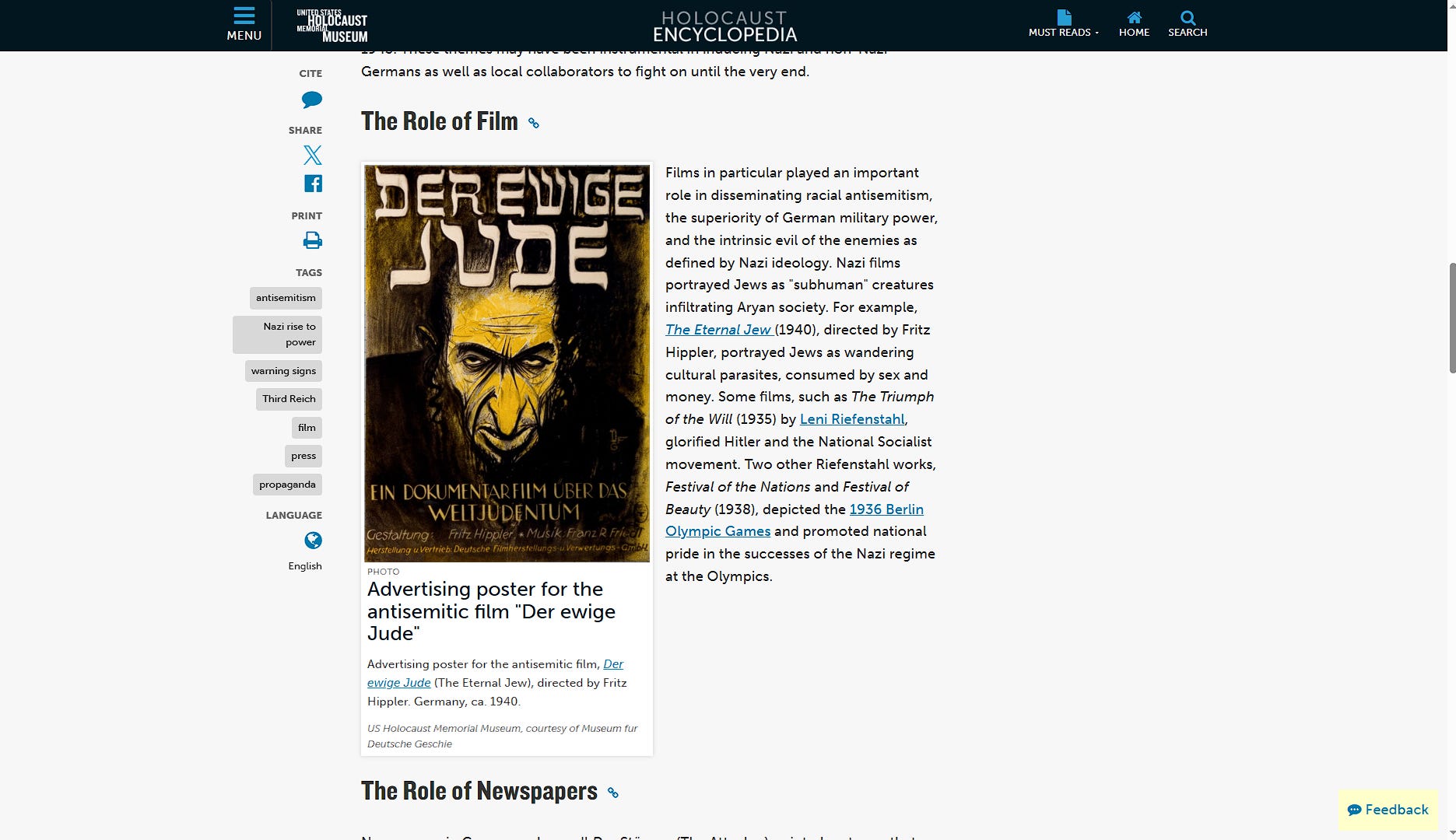Share the article on Facebook
Image resolution: width=1456 pixels, height=840 pixels.
pyautogui.click(x=313, y=184)
